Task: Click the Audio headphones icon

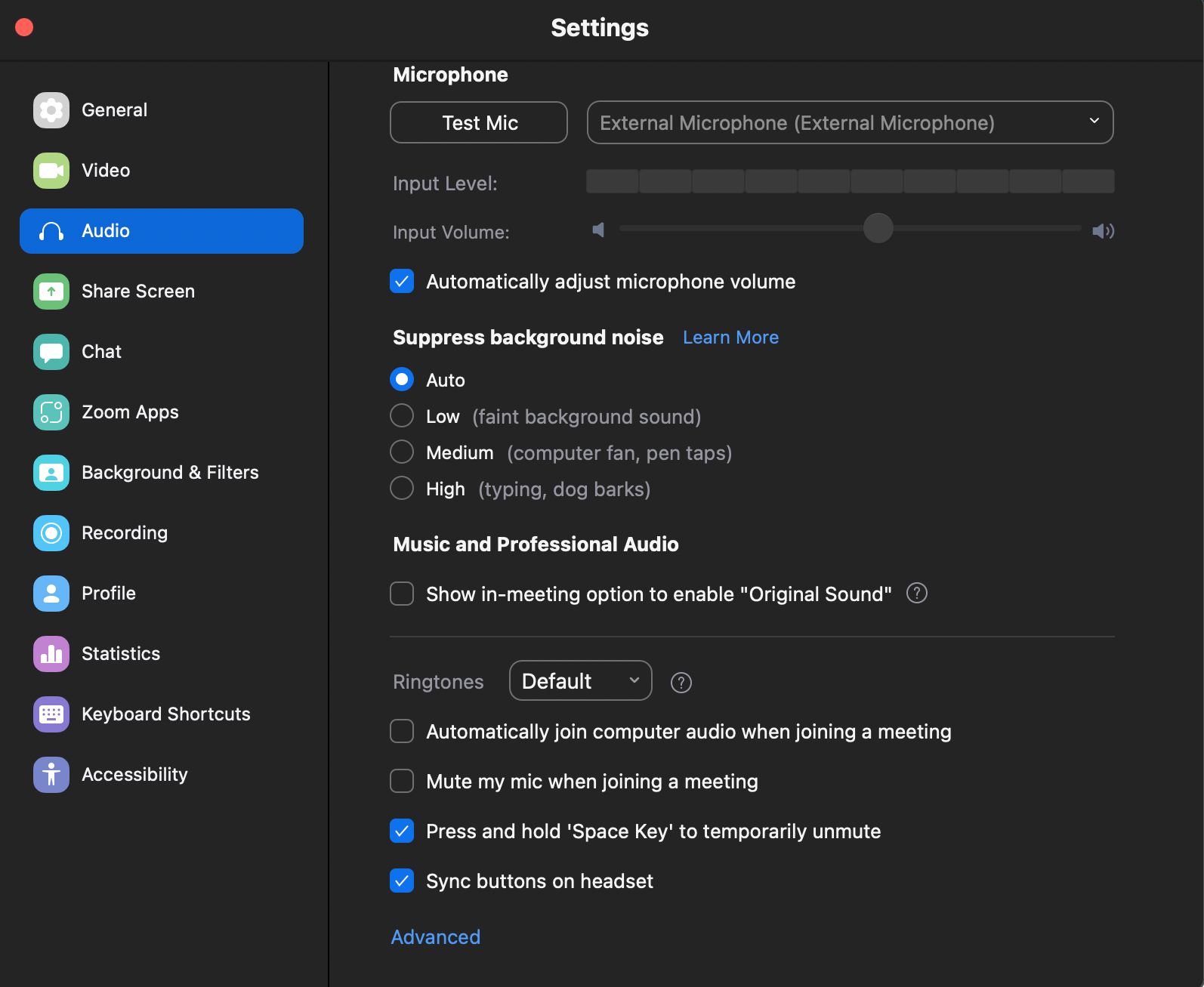Action: pos(51,231)
